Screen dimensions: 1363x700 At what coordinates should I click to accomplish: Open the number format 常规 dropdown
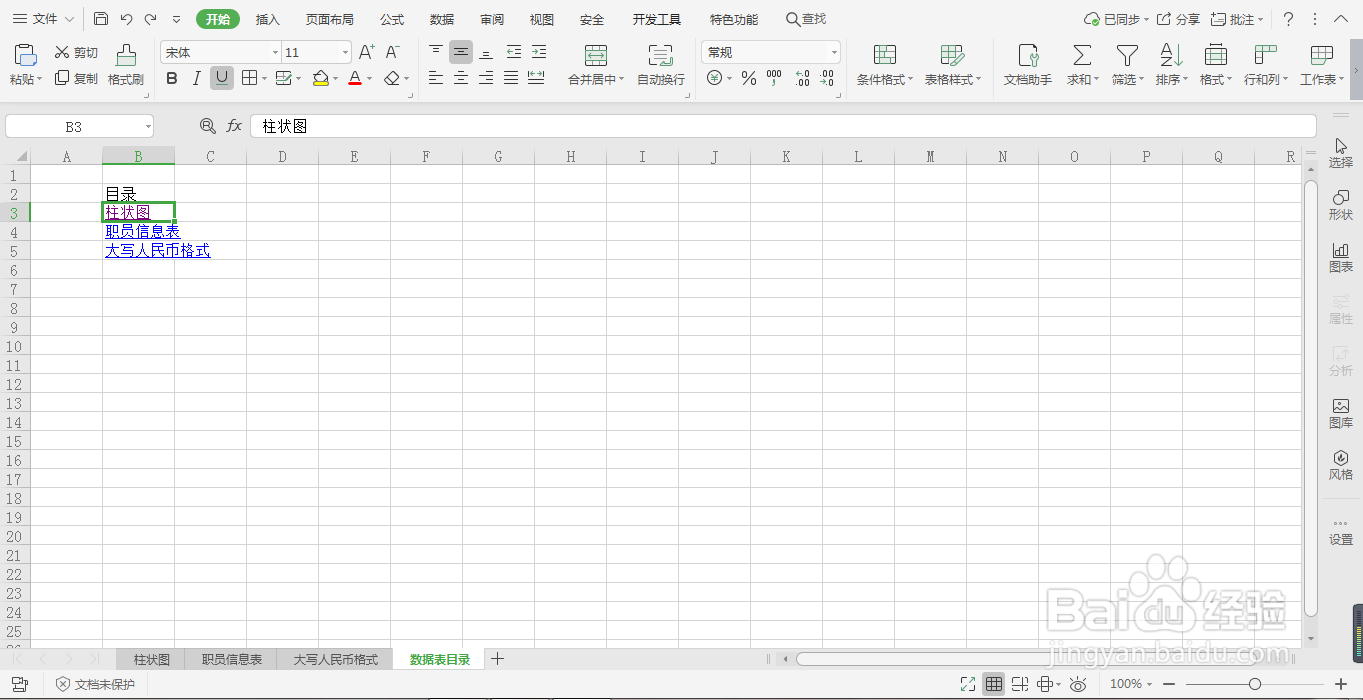pyautogui.click(x=834, y=52)
